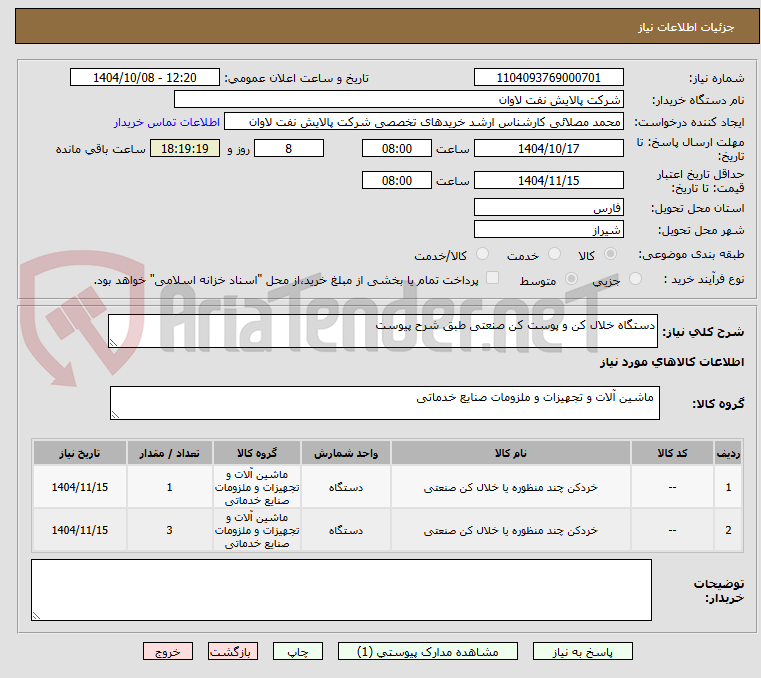Click the response deadline date 1404/10/17
This screenshot has height=678, width=761.
click(548, 148)
